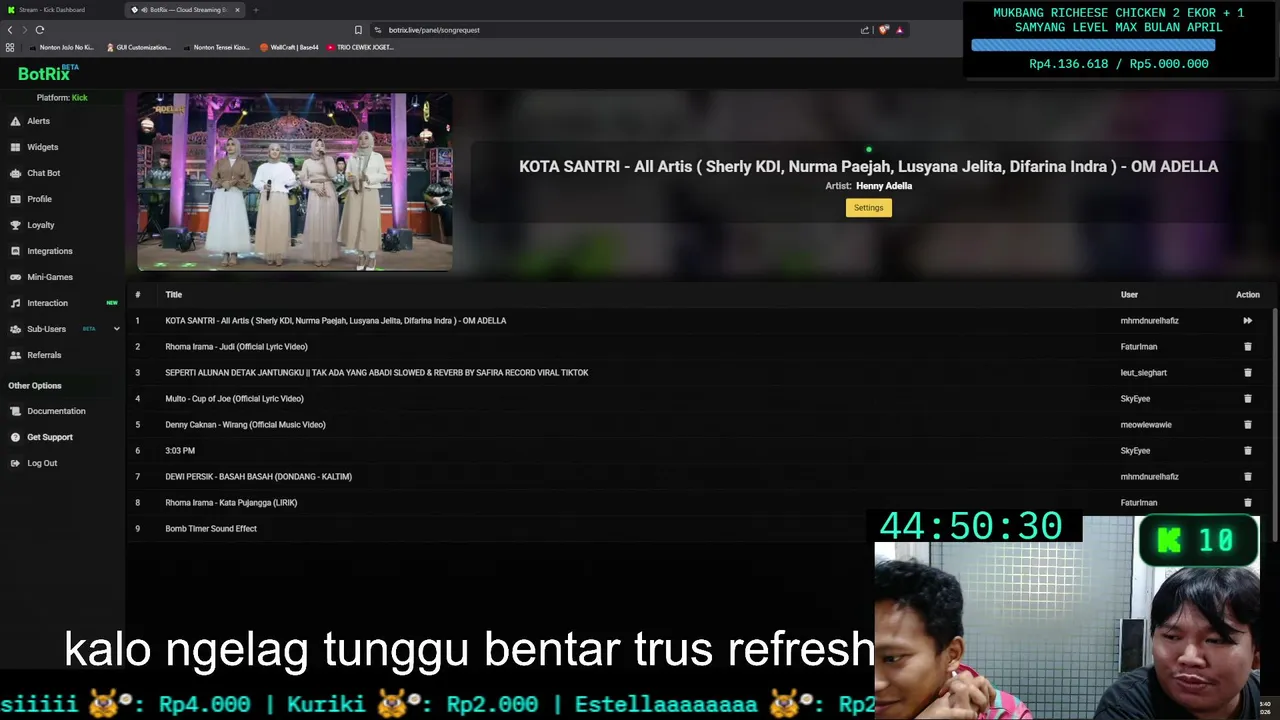Open bookmarks bar apps grid icon
This screenshot has width=1280, height=720.
click(x=10, y=47)
